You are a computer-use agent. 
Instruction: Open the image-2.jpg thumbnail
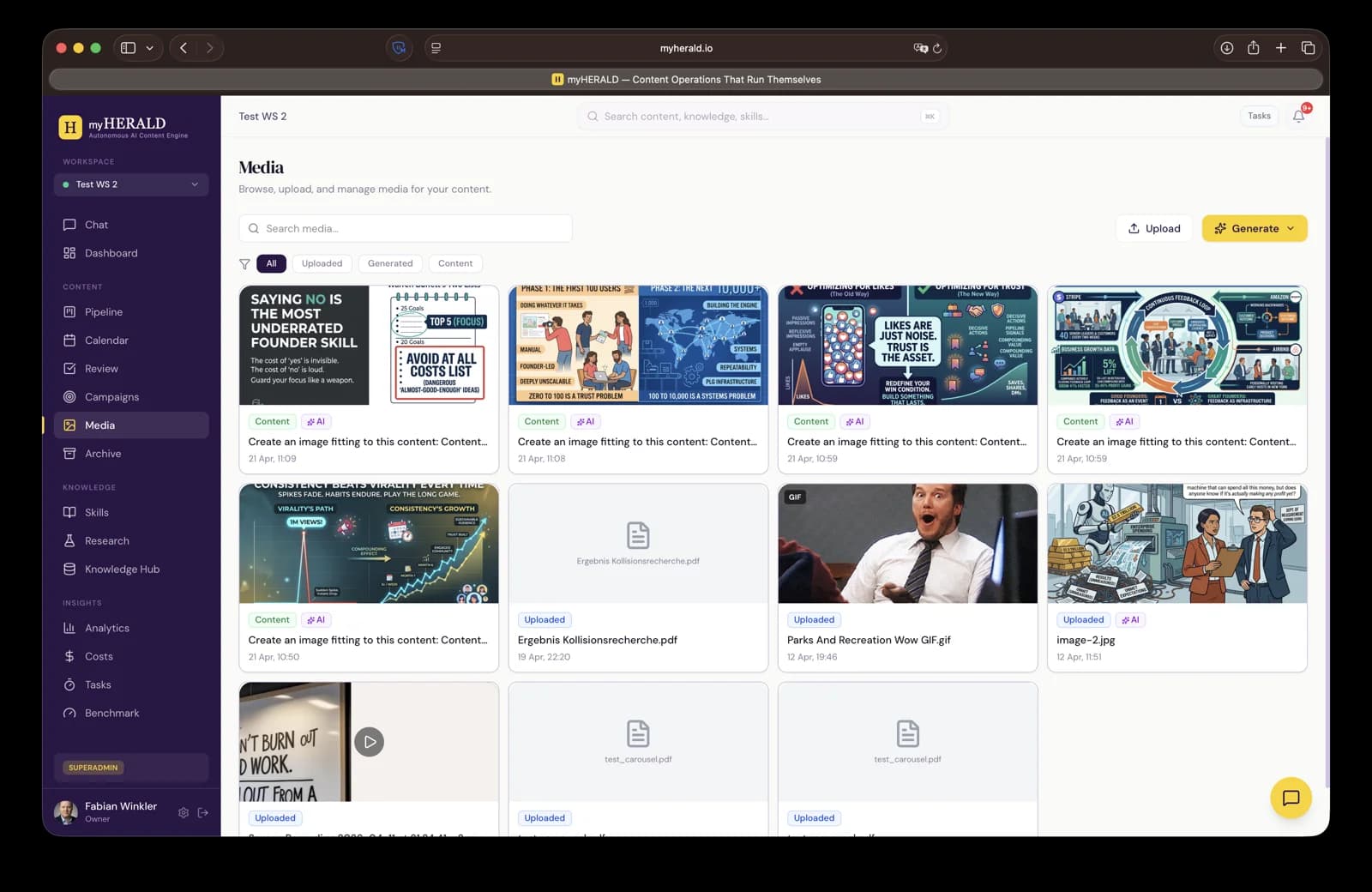tap(1177, 544)
